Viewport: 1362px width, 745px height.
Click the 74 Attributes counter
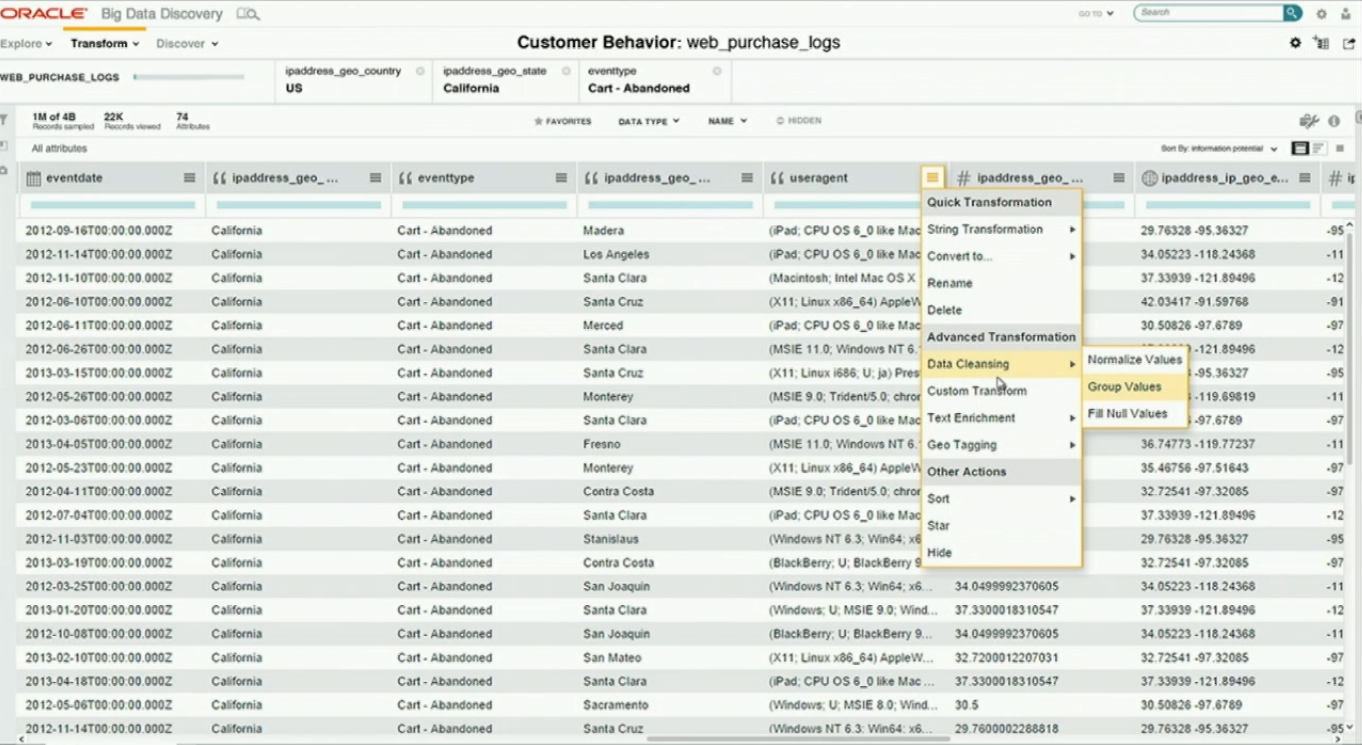tap(193, 121)
